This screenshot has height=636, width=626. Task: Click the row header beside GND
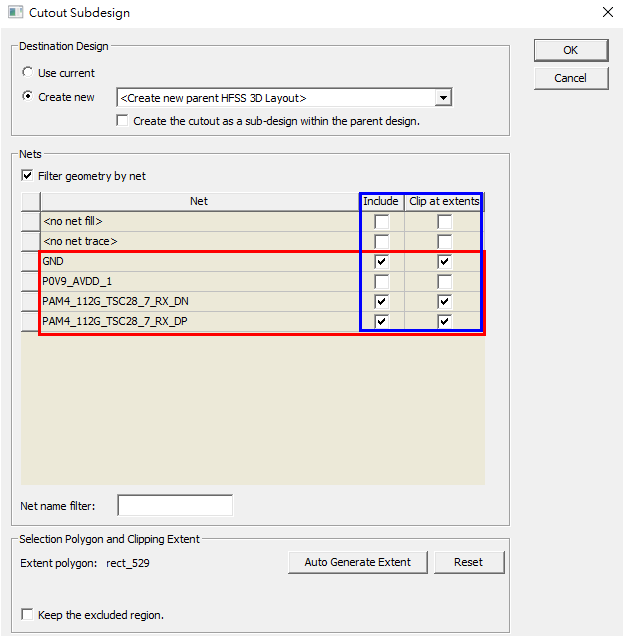point(30,262)
